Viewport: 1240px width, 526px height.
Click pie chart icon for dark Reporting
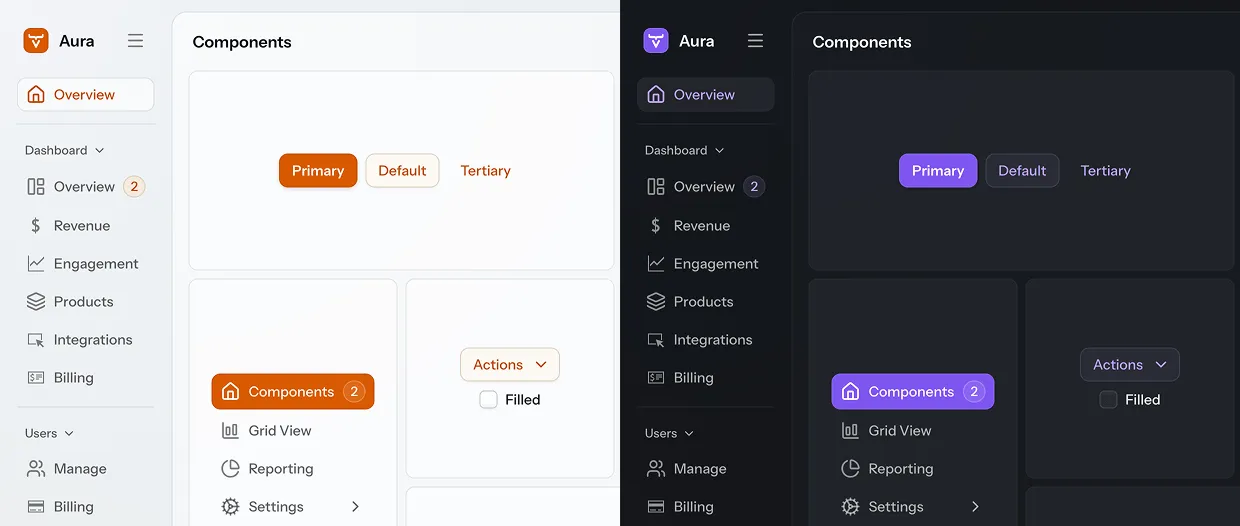click(x=850, y=469)
